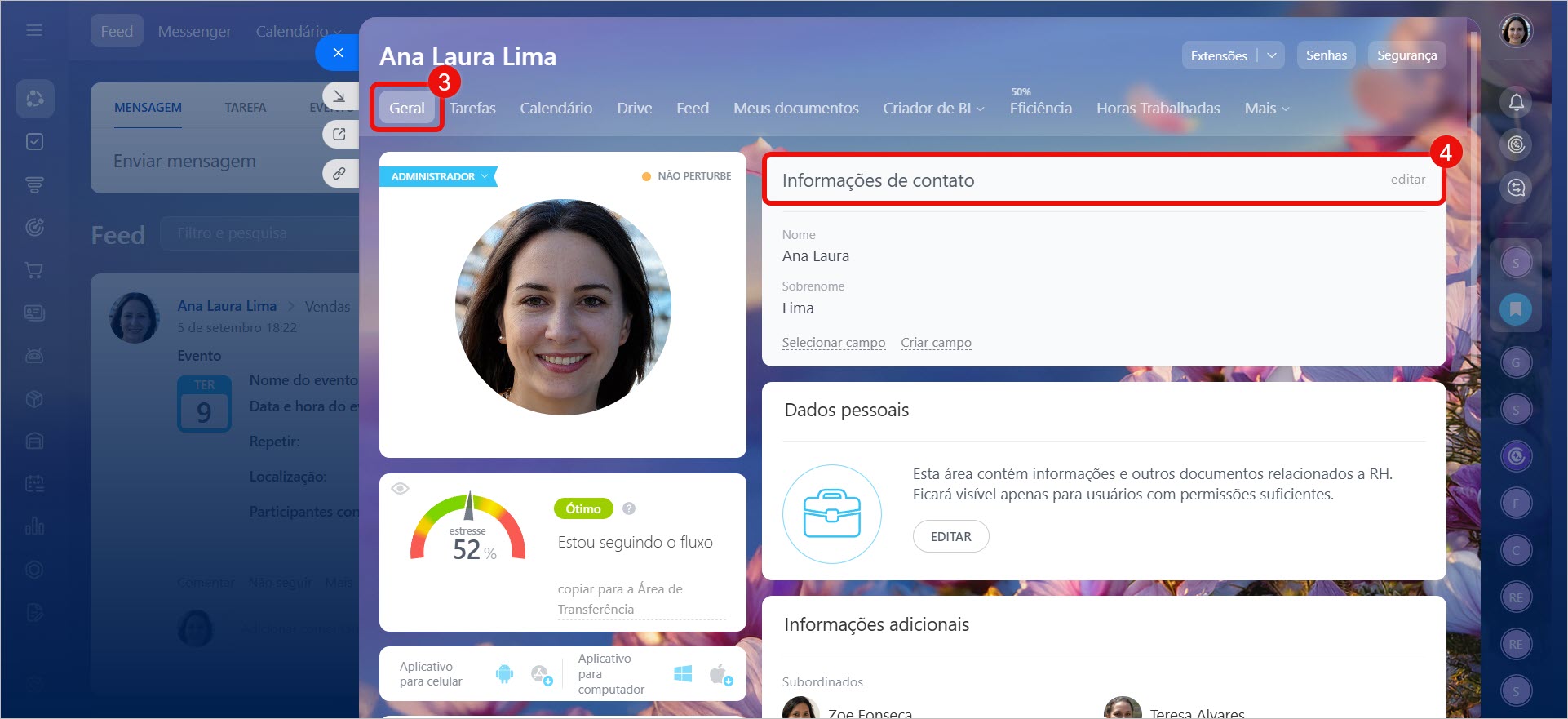Click the Criar campo link
The image size is (1568, 719).
[937, 343]
